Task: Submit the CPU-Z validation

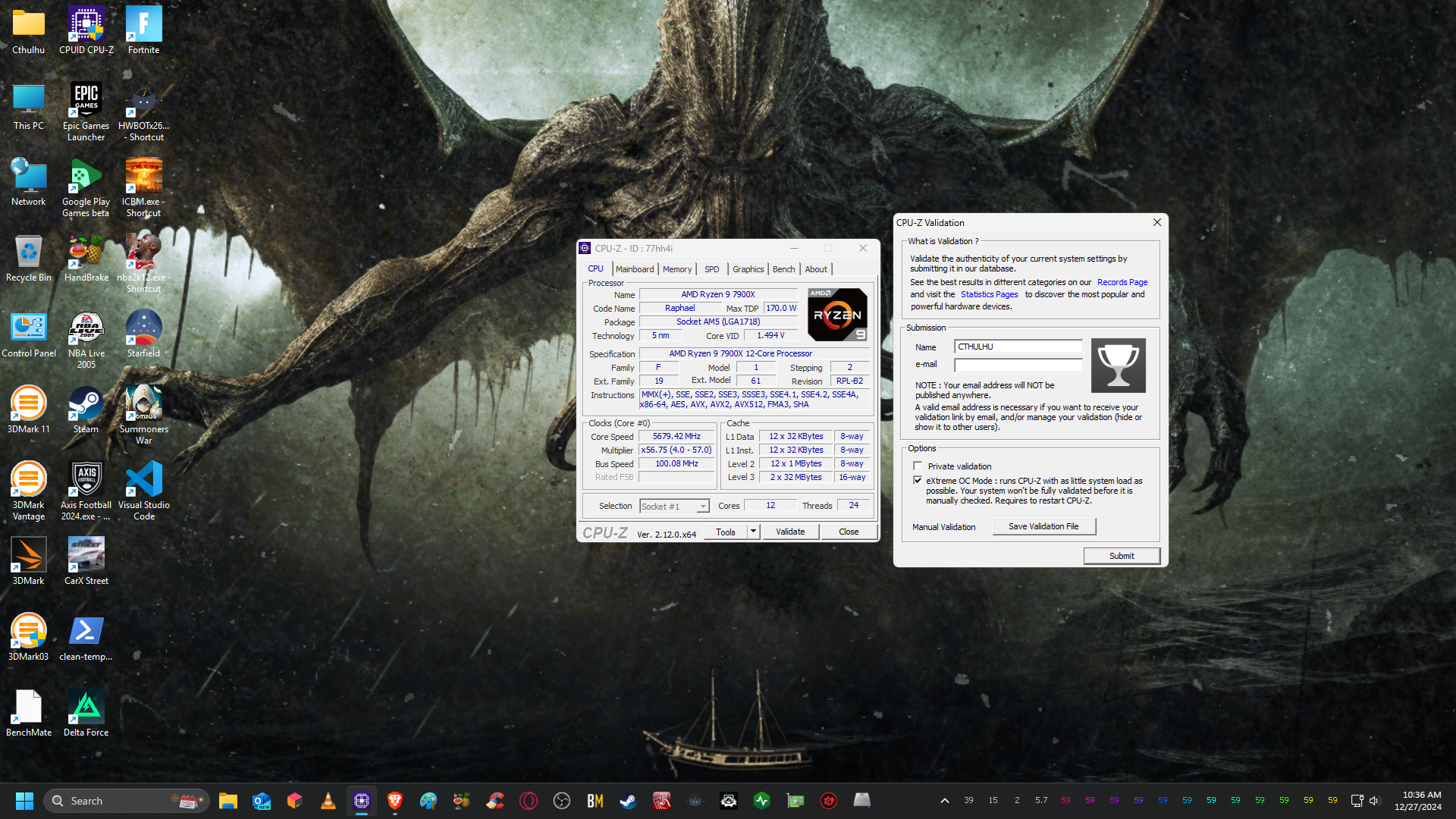Action: point(1122,556)
